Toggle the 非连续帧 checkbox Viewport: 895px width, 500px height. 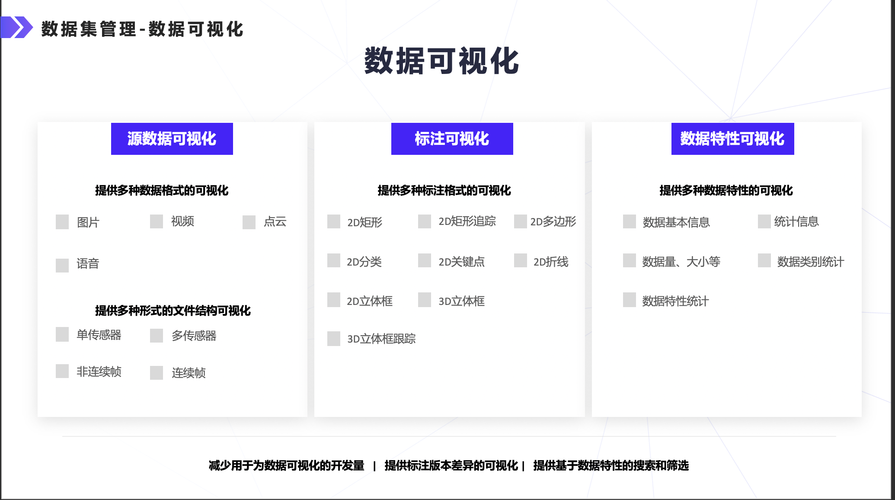tap(62, 372)
